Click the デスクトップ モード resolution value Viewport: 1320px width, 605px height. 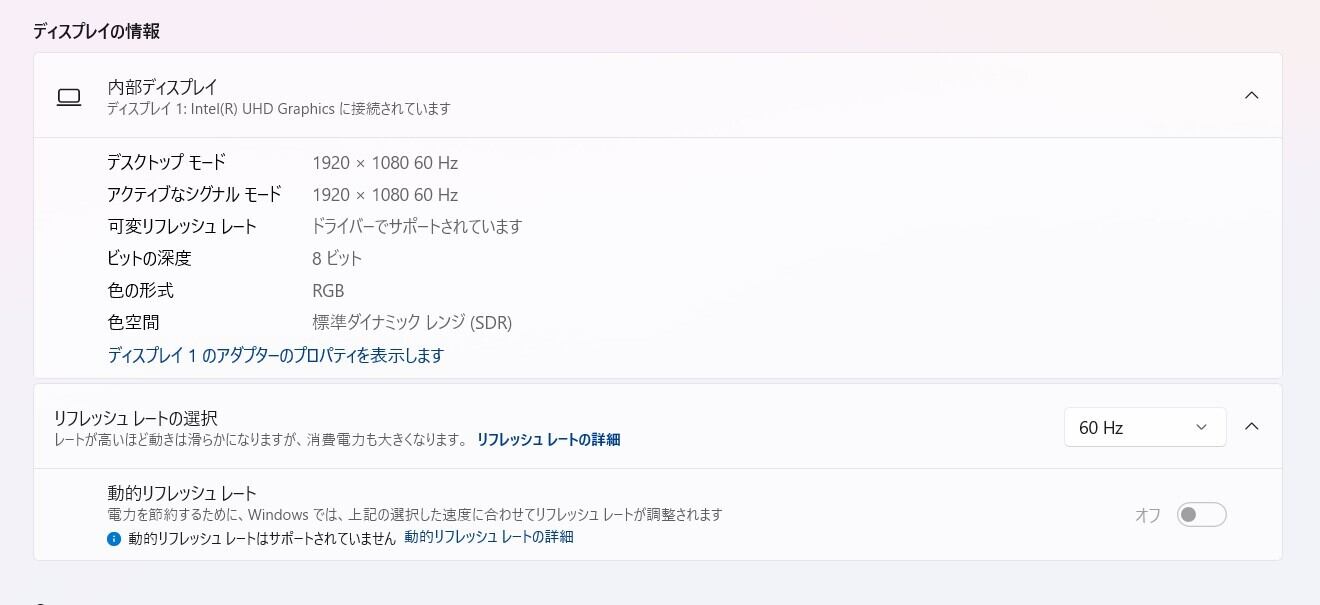(385, 163)
